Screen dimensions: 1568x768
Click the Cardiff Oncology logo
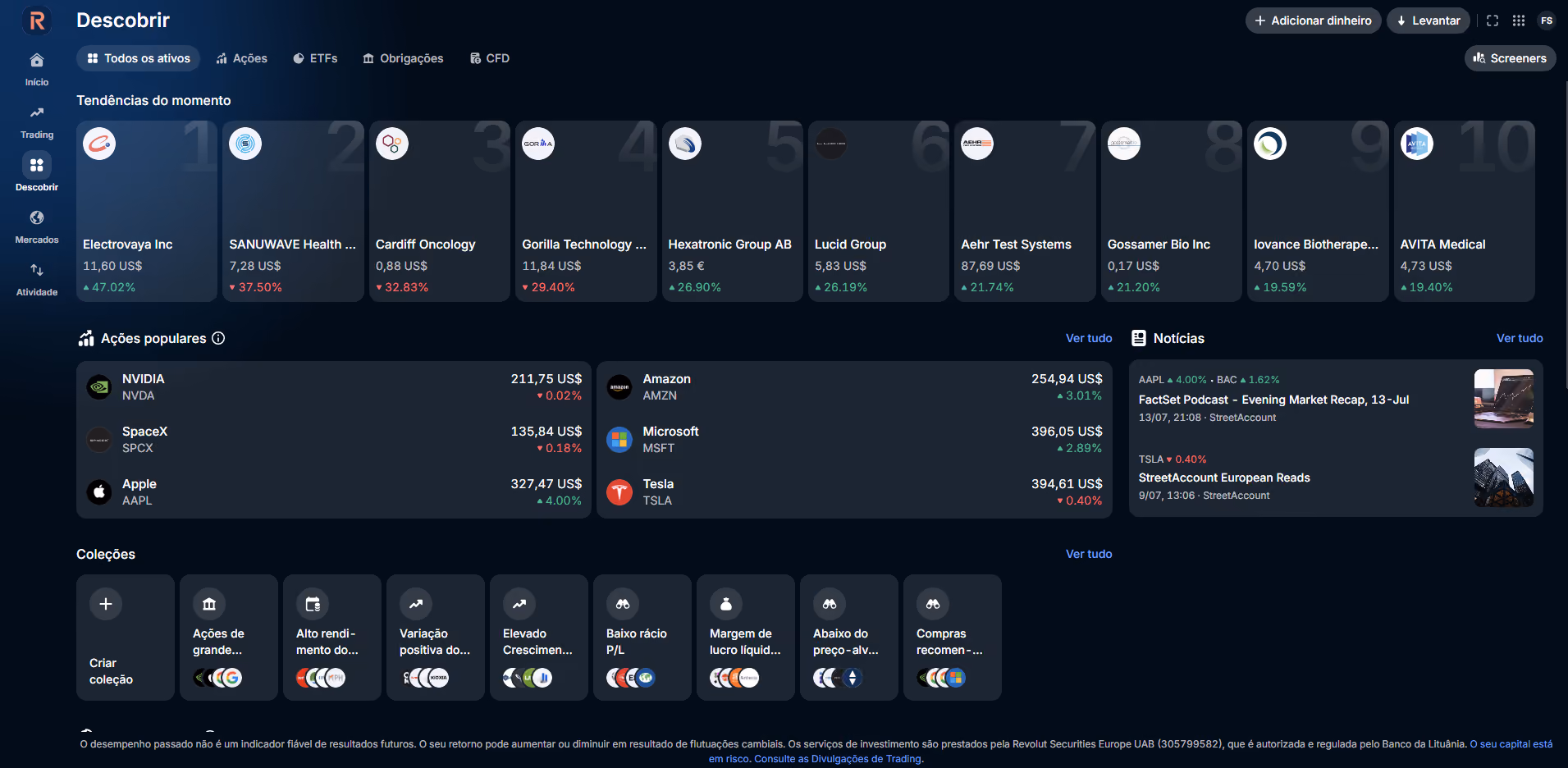tap(392, 144)
